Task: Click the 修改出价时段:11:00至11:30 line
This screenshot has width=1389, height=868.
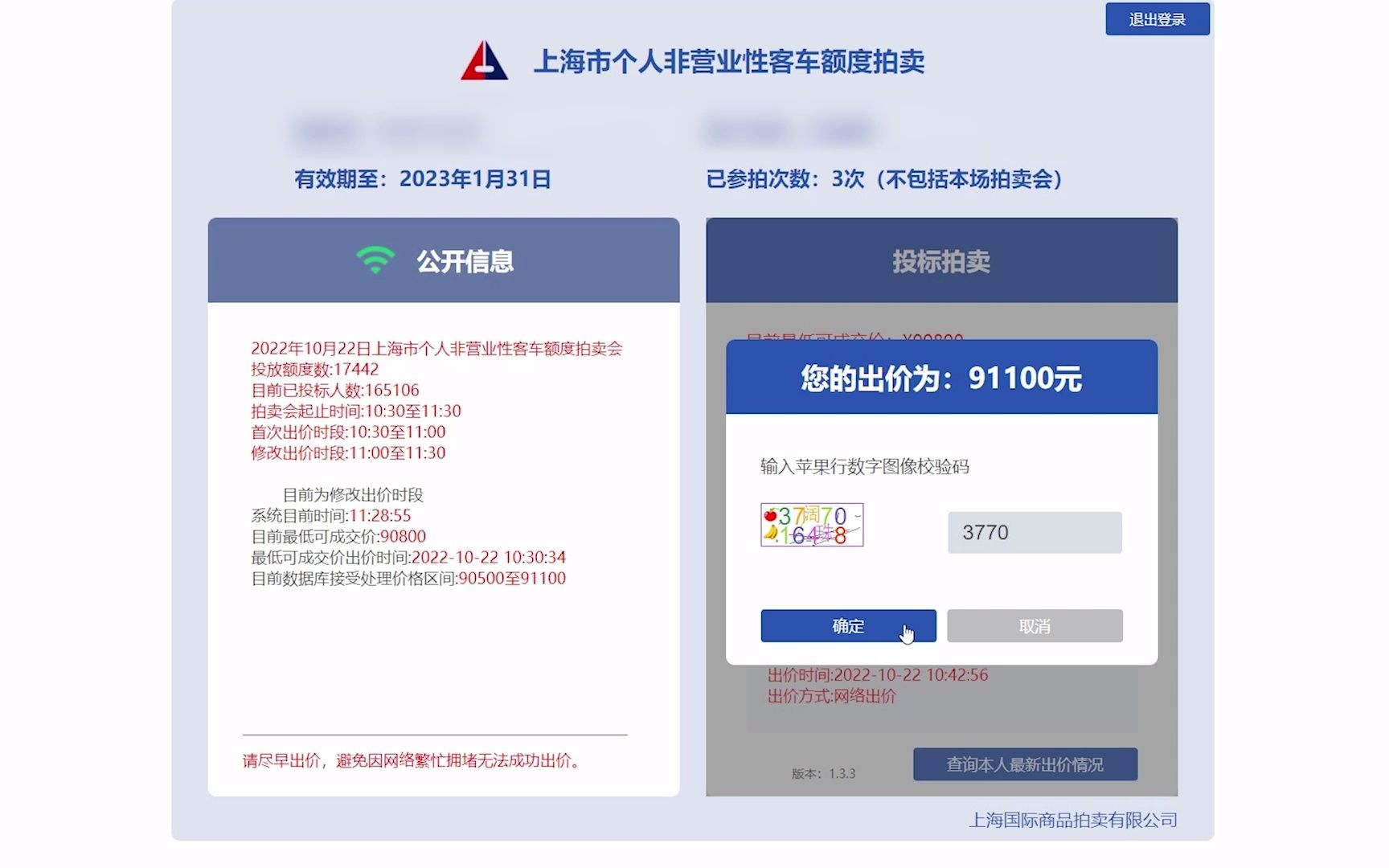Action: pos(348,453)
